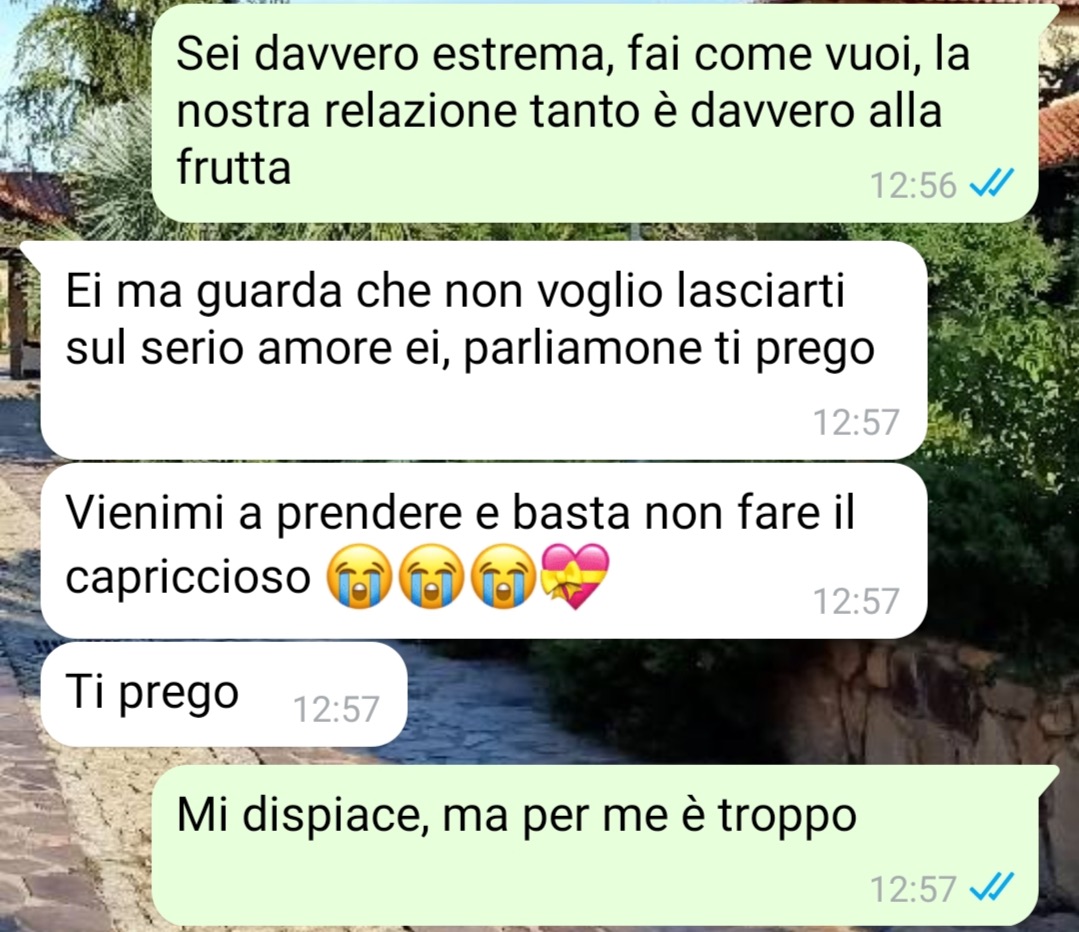The image size is (1079, 932).
Task: Click the 12:57 timestamp in 'Ti prego' bubble
Action: tap(336, 709)
